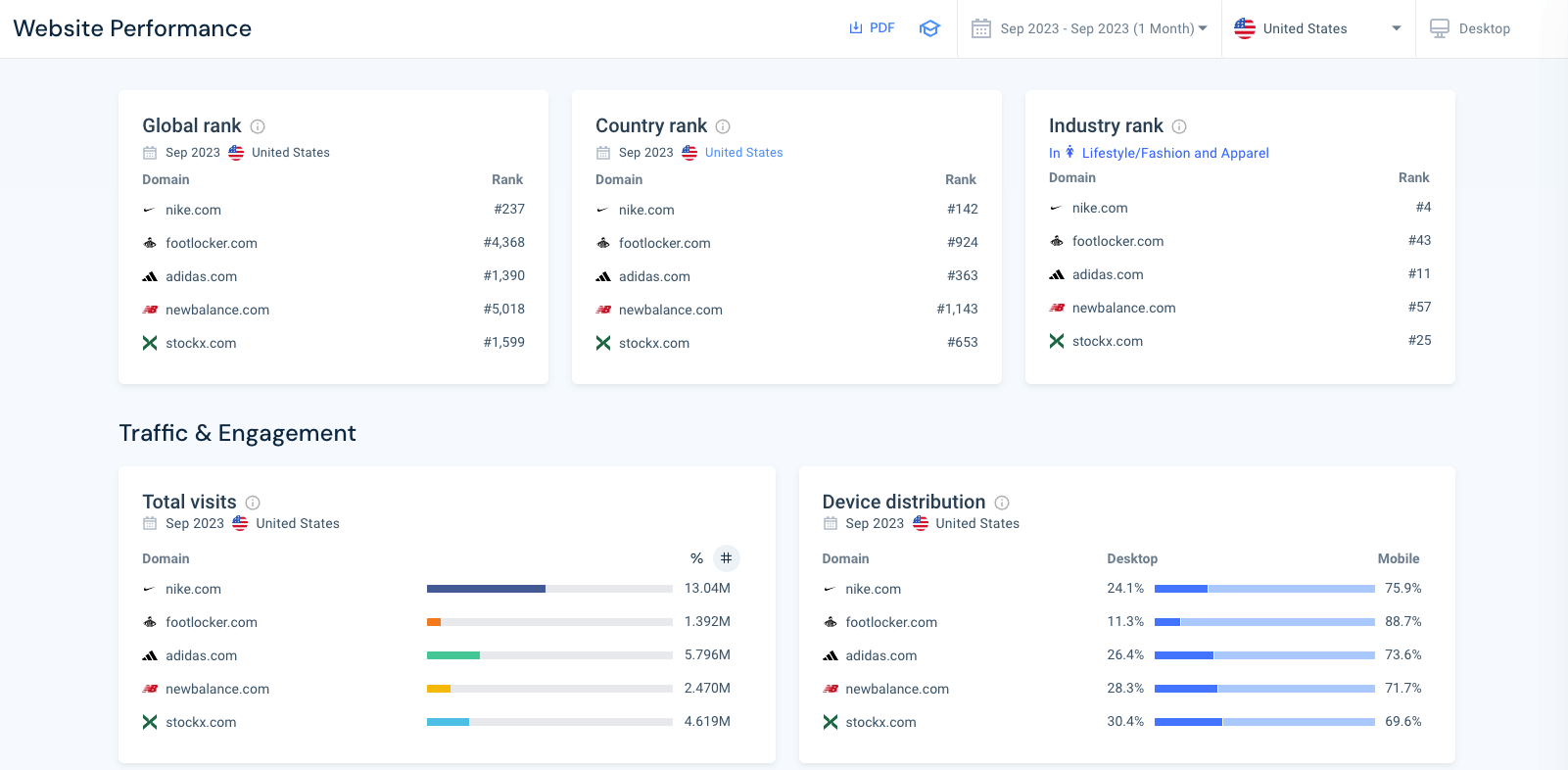Open the United States link under Country rank
The height and width of the screenshot is (770, 1568).
[x=743, y=153]
